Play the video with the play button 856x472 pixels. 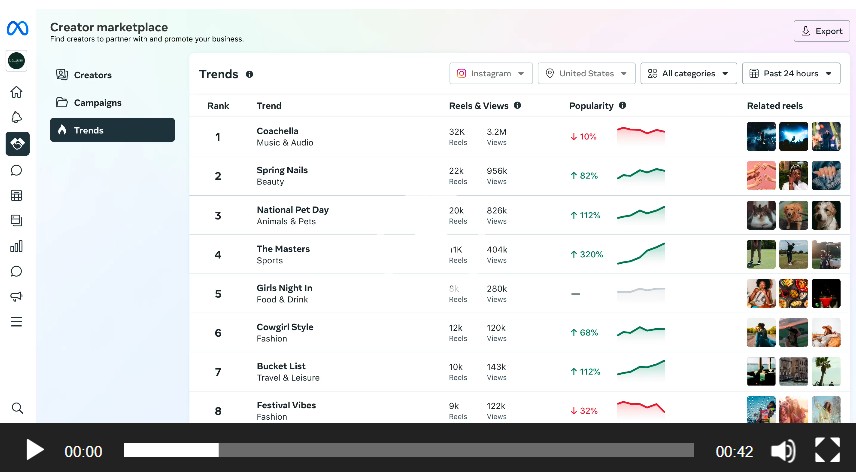(35, 451)
